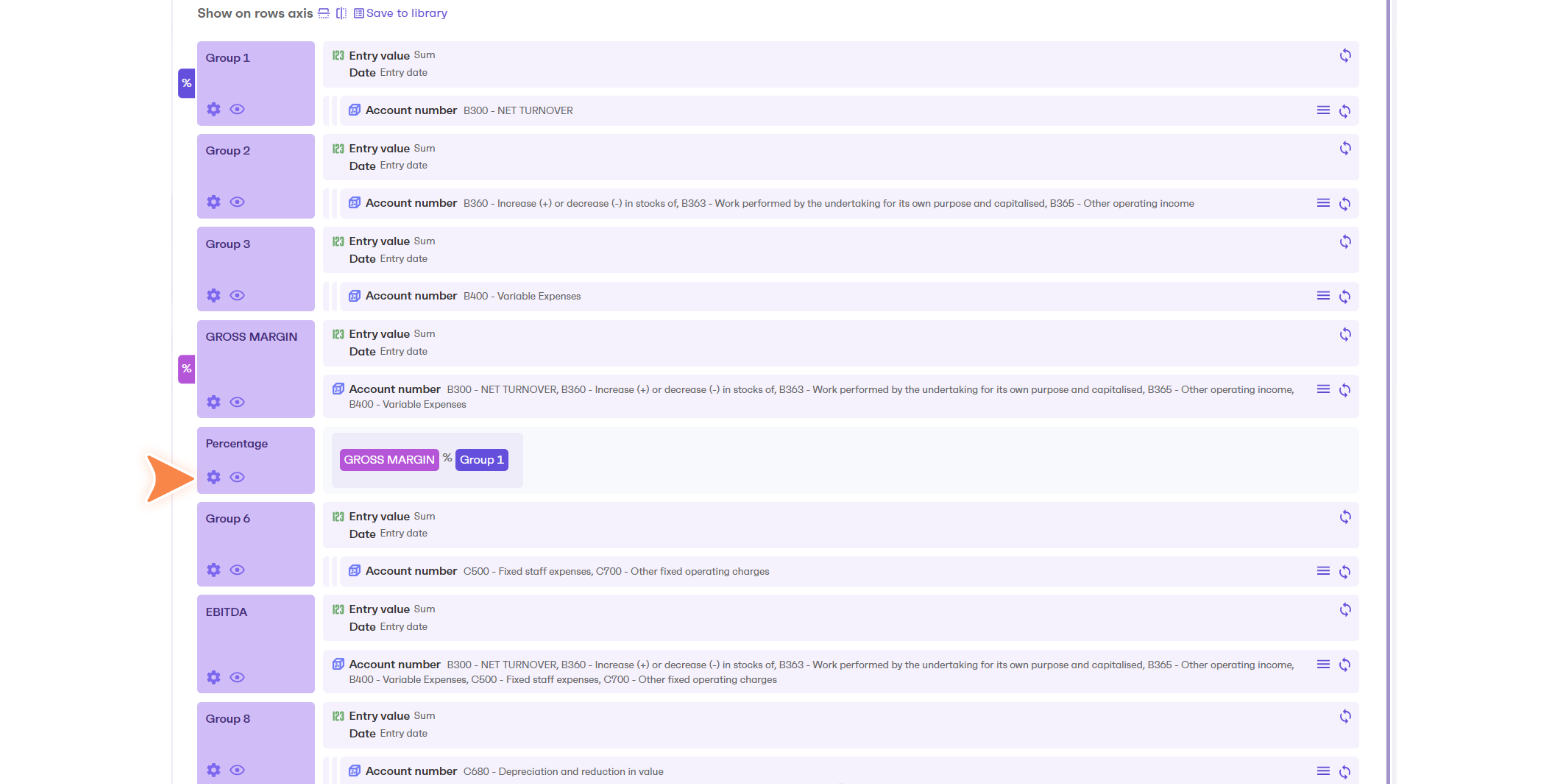The height and width of the screenshot is (784, 1568).
Task: Open list menu on EBITDA account number row
Action: (1323, 664)
